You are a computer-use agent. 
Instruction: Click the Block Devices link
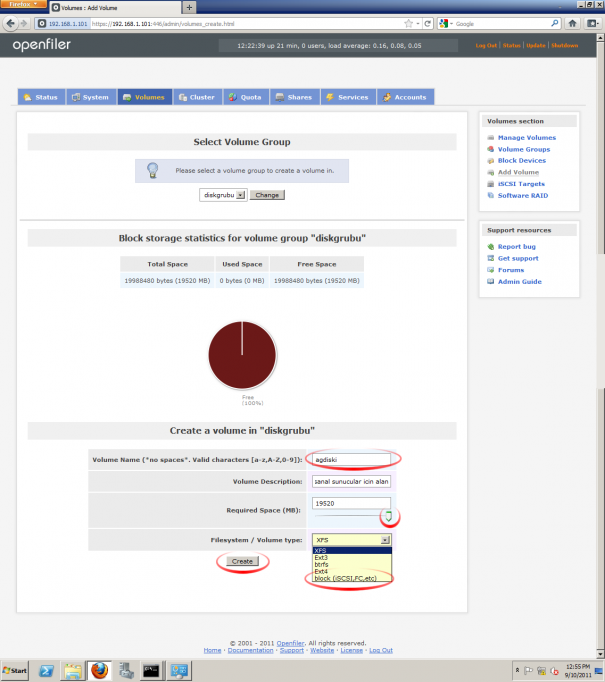point(521,160)
